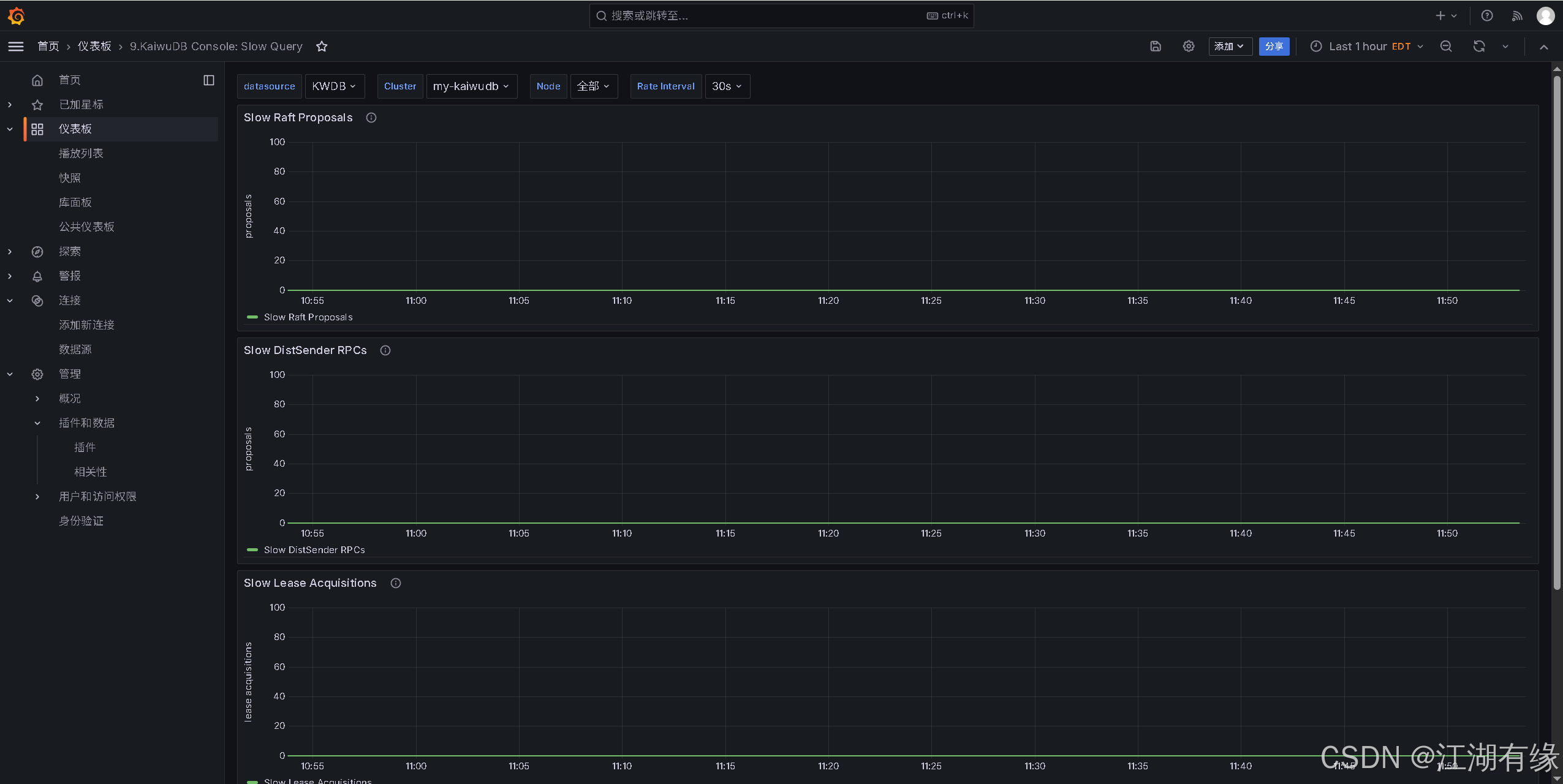The image size is (1563, 784).
Task: Open dashboard settings gear icon
Action: click(x=1189, y=47)
